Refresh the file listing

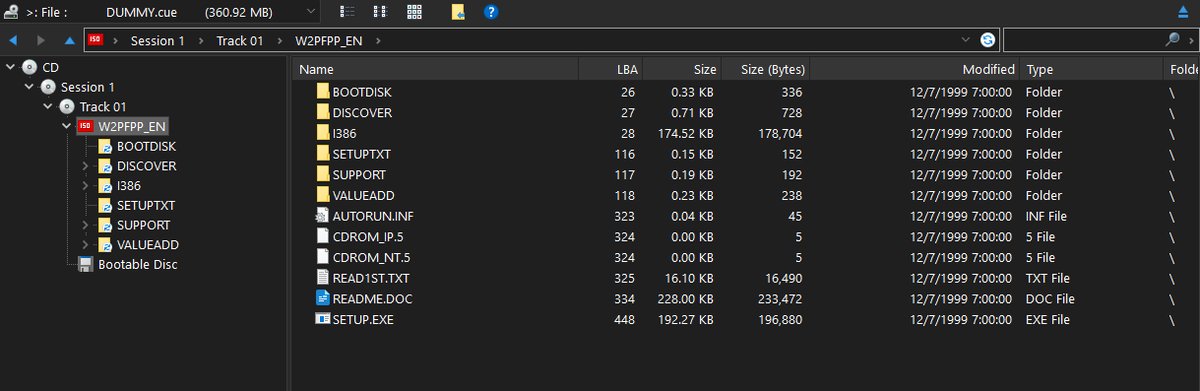tap(987, 40)
